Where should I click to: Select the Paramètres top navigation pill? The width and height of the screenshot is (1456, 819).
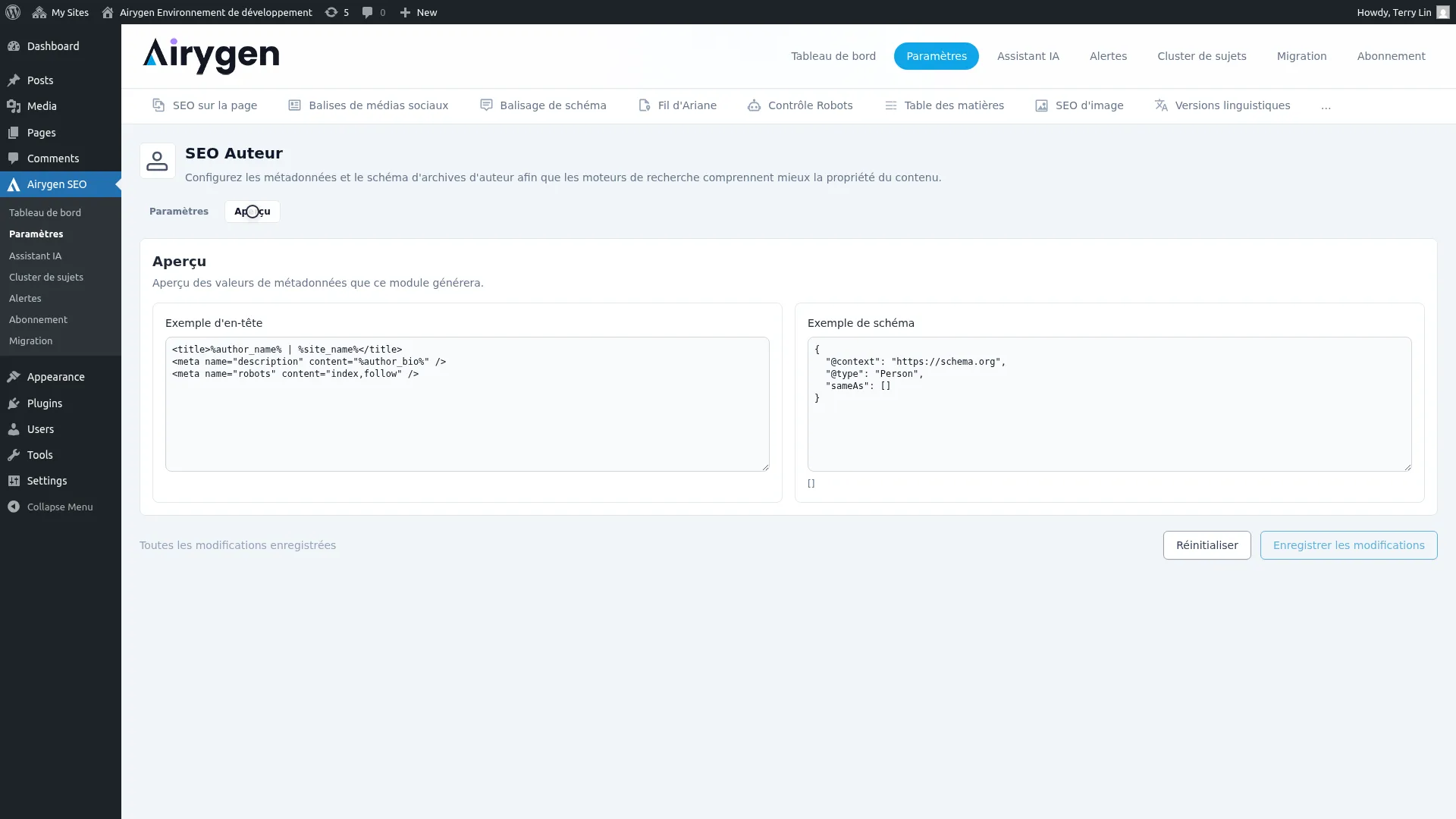click(x=937, y=56)
